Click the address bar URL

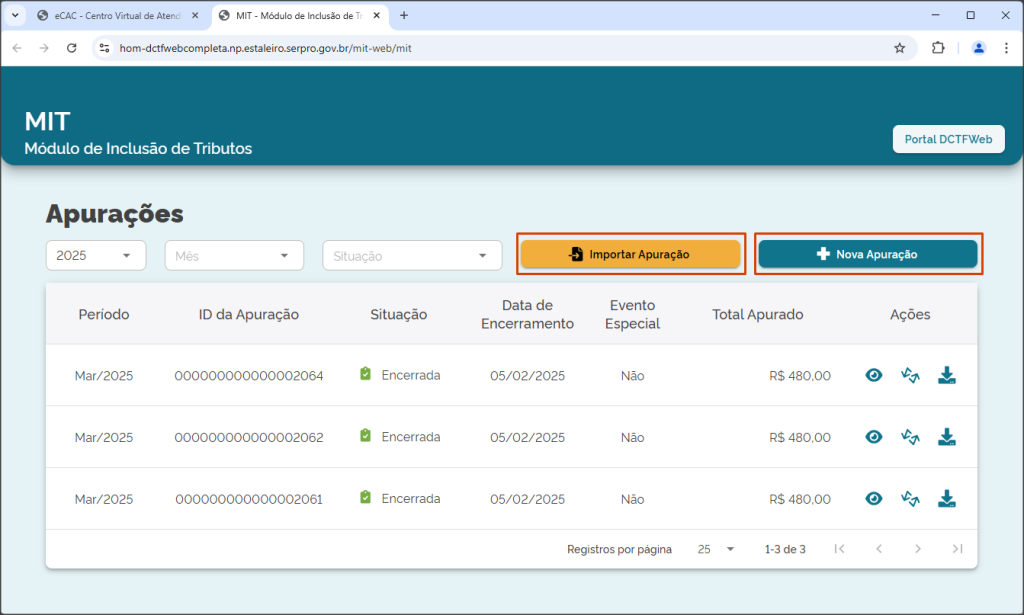click(x=265, y=48)
